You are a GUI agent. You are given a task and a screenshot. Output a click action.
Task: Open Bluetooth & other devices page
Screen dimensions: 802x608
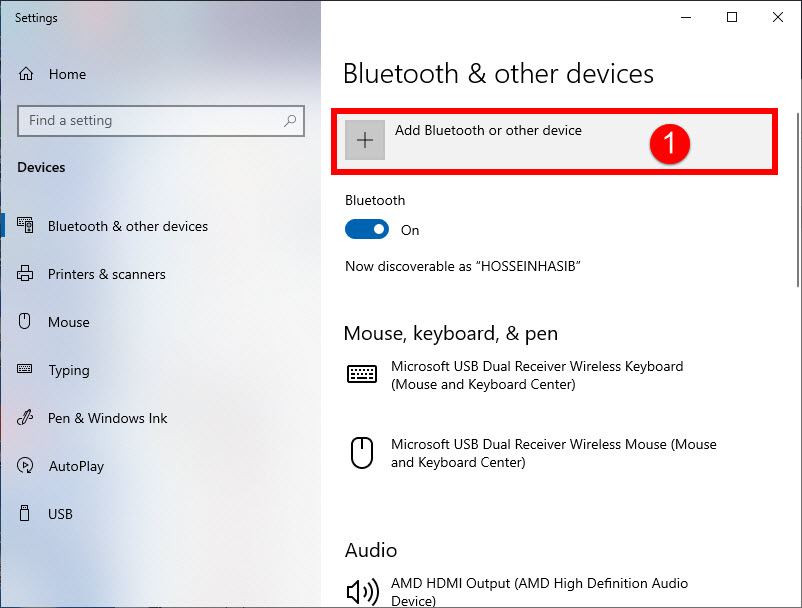128,226
